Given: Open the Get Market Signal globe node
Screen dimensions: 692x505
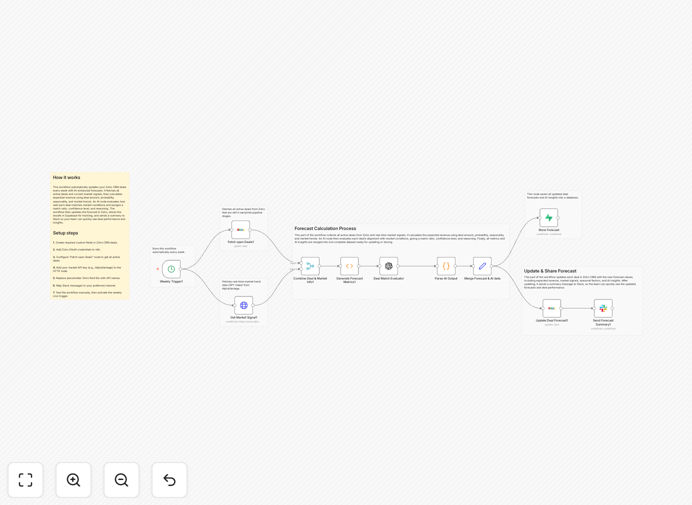Looking at the screenshot, I should tap(244, 305).
